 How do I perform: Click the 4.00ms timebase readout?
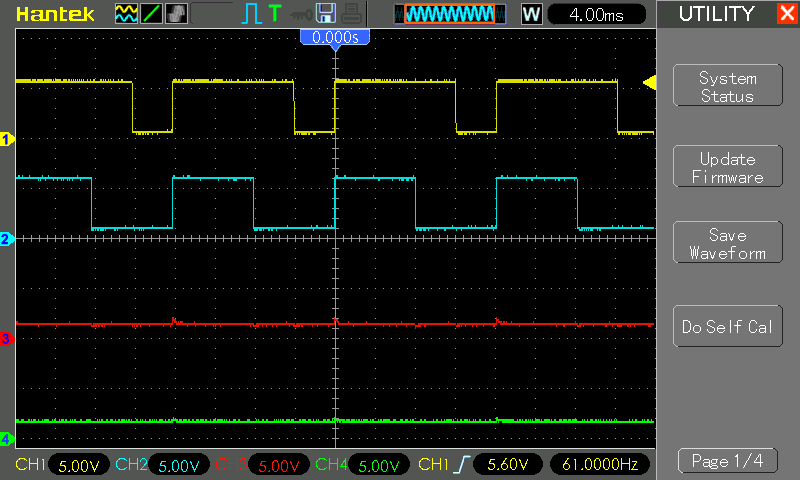point(596,14)
